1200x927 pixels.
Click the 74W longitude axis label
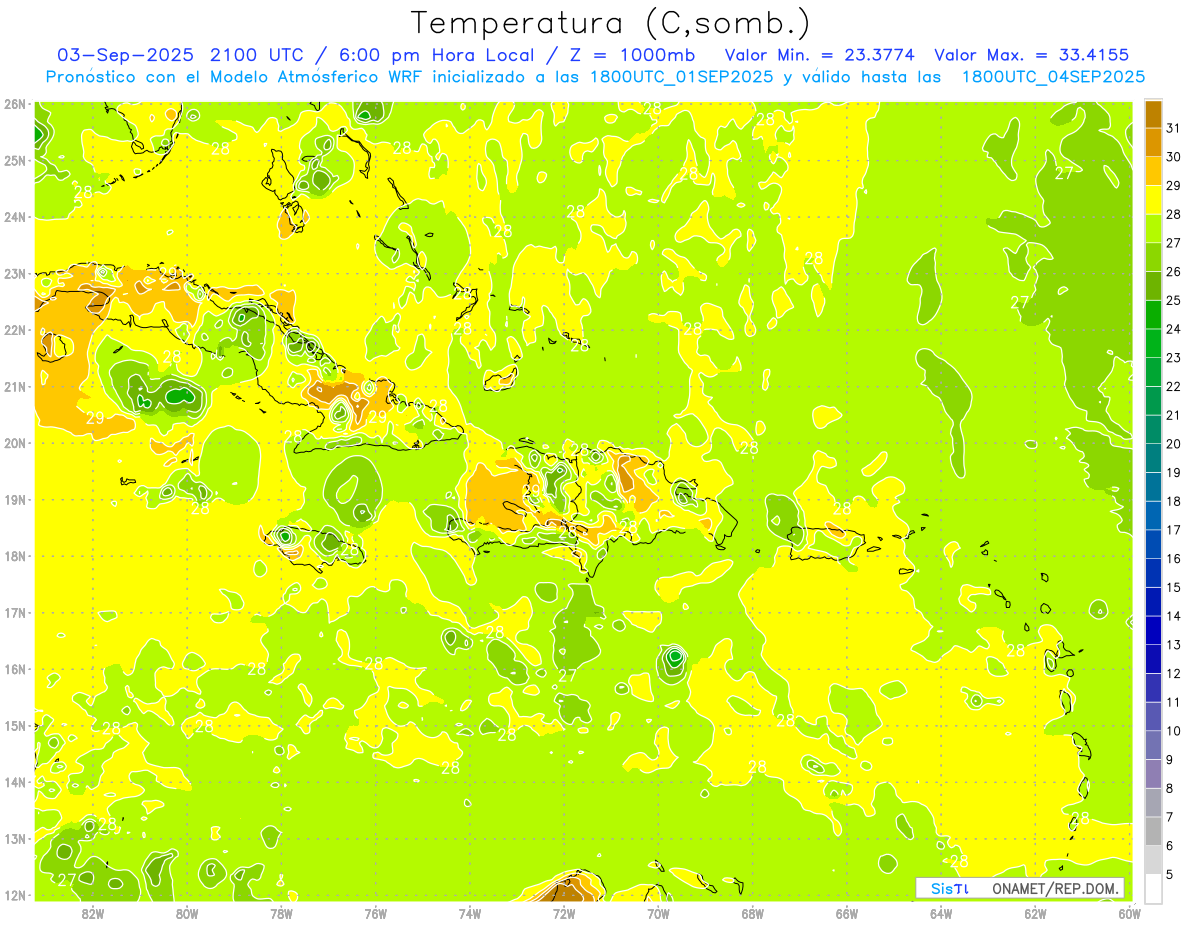point(470,913)
